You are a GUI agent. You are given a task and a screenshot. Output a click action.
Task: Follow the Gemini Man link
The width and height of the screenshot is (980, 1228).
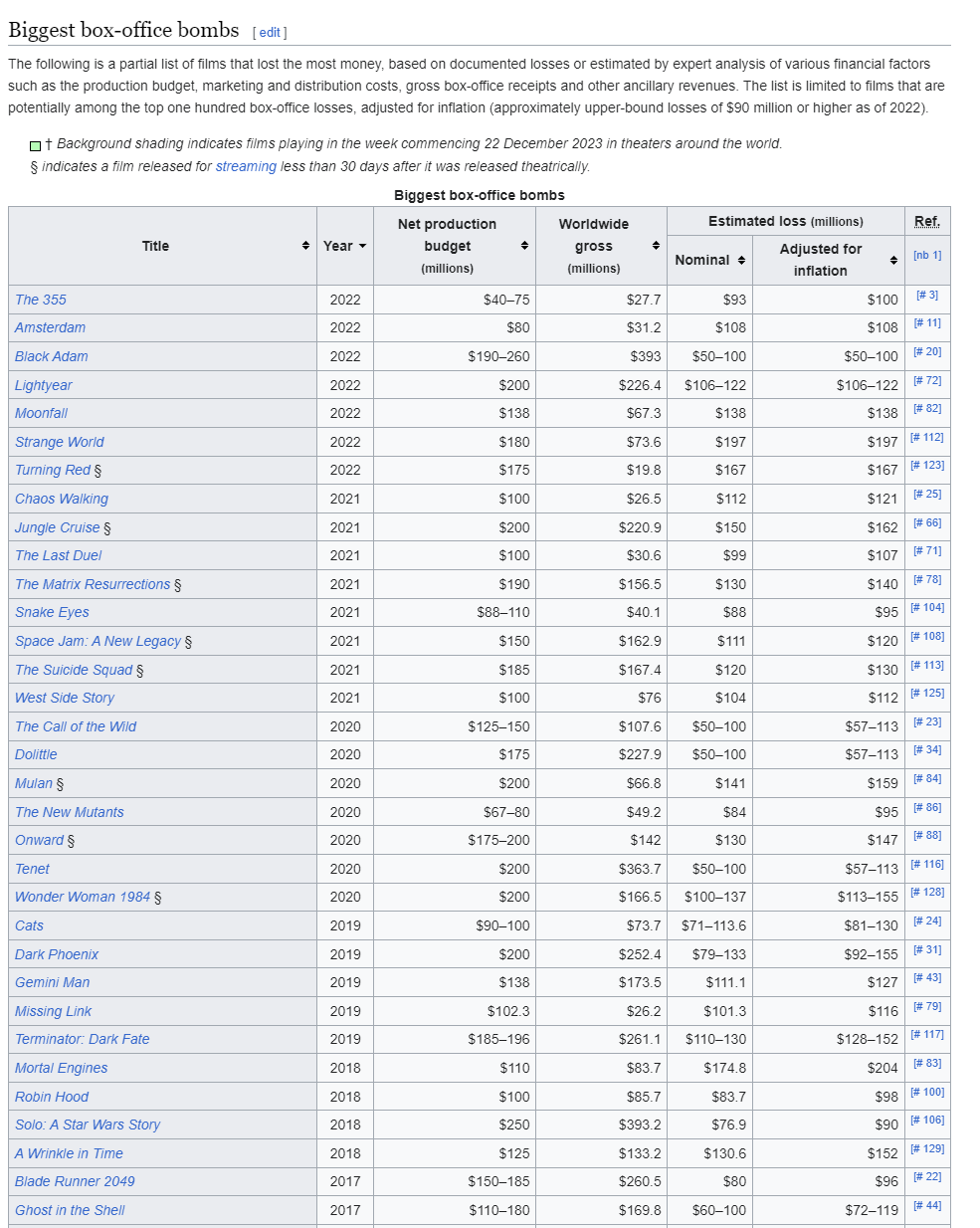coord(52,982)
